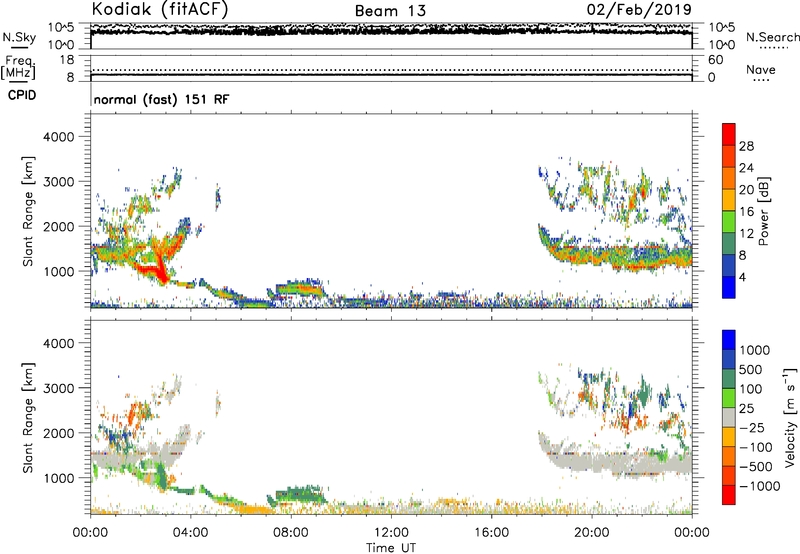Click the '25' tick on Velocity colorbar

click(x=746, y=408)
